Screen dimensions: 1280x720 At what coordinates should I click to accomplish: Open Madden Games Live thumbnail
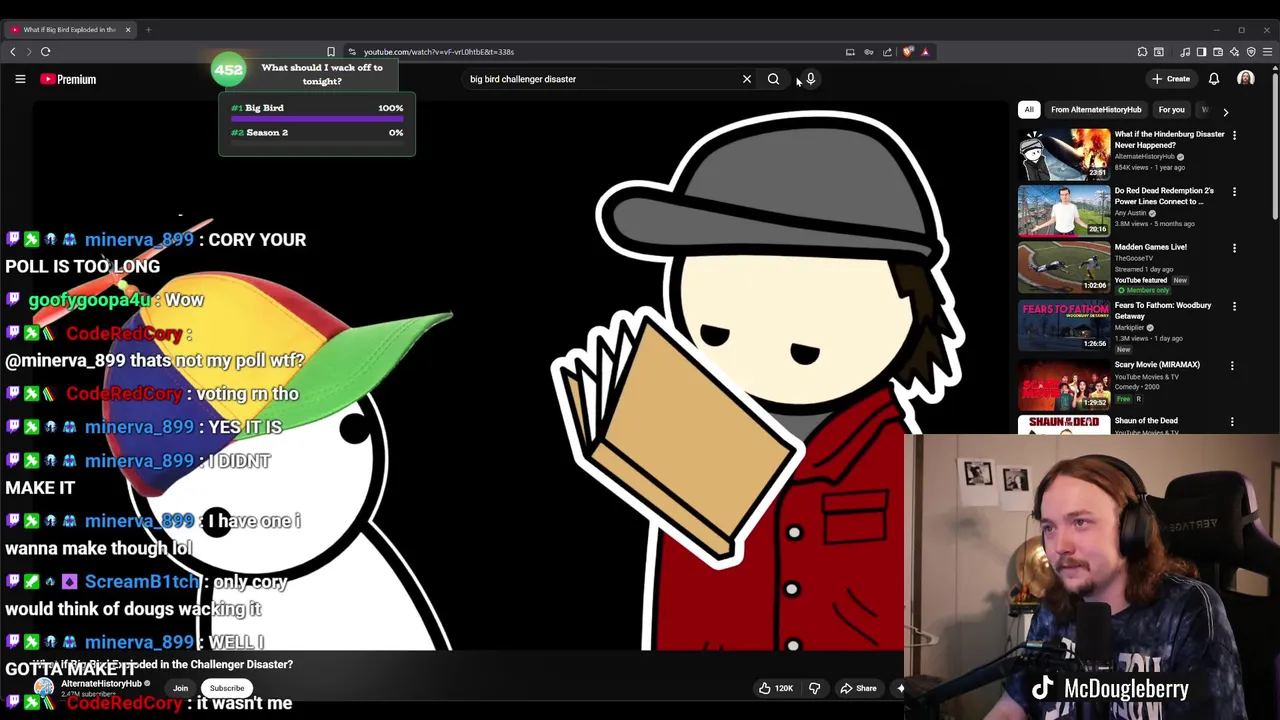coord(1064,267)
